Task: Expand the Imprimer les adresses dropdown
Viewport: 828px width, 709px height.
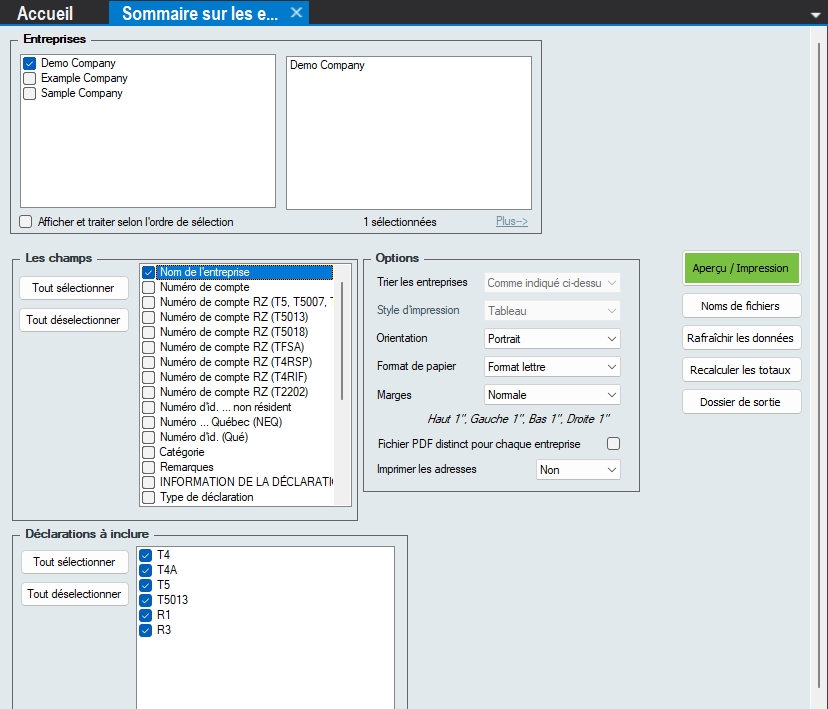Action: tap(578, 470)
